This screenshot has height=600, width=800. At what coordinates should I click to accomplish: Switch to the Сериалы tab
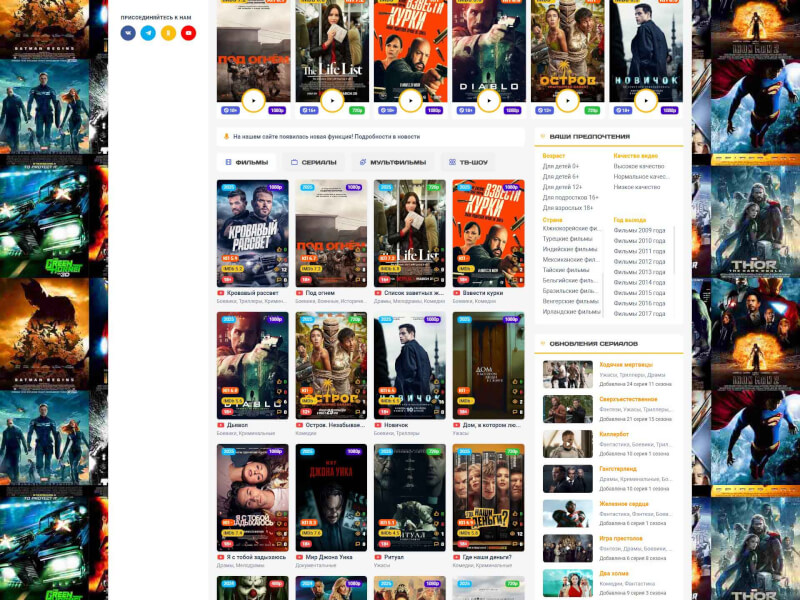click(314, 162)
